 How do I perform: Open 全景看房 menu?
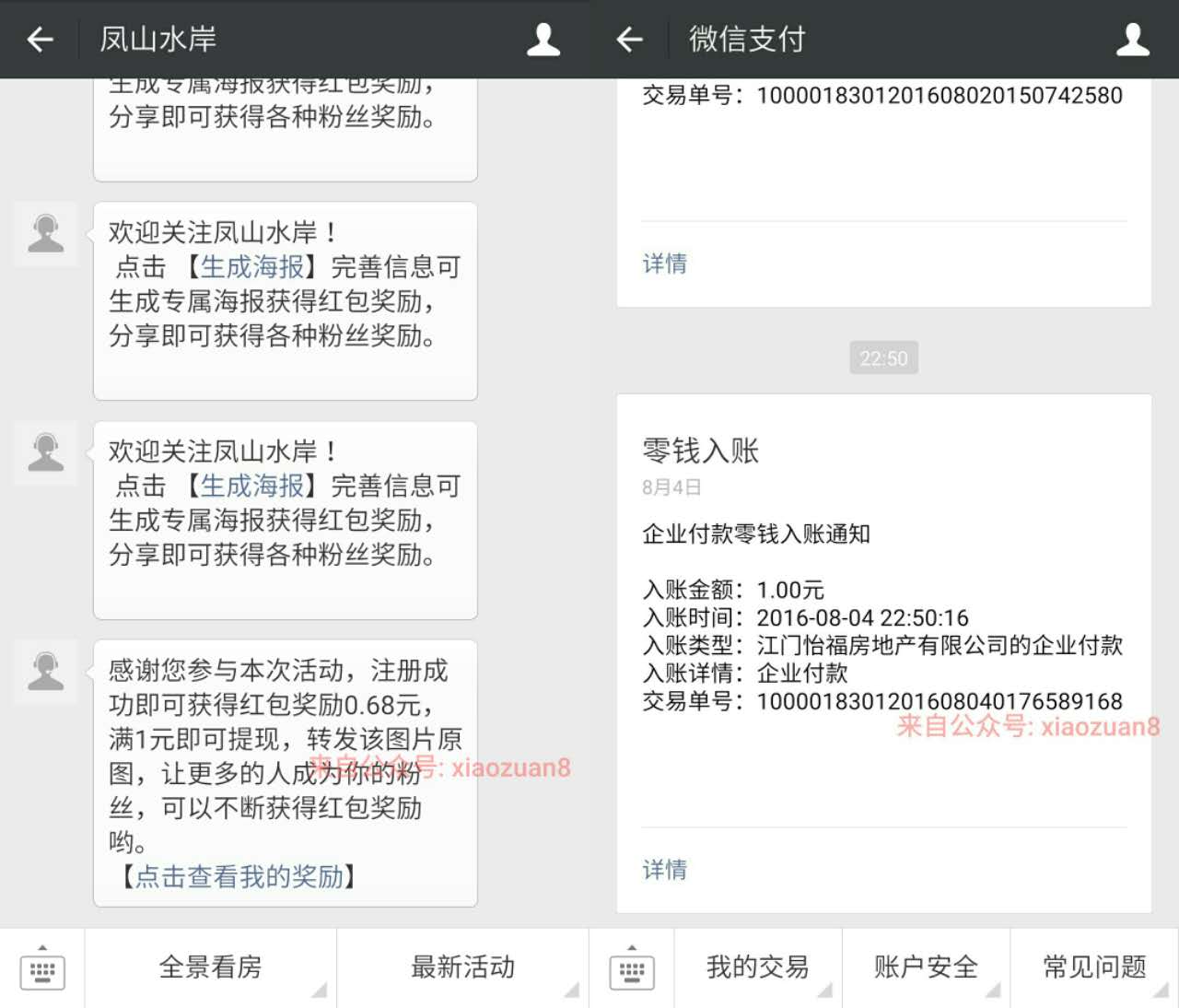pos(210,967)
